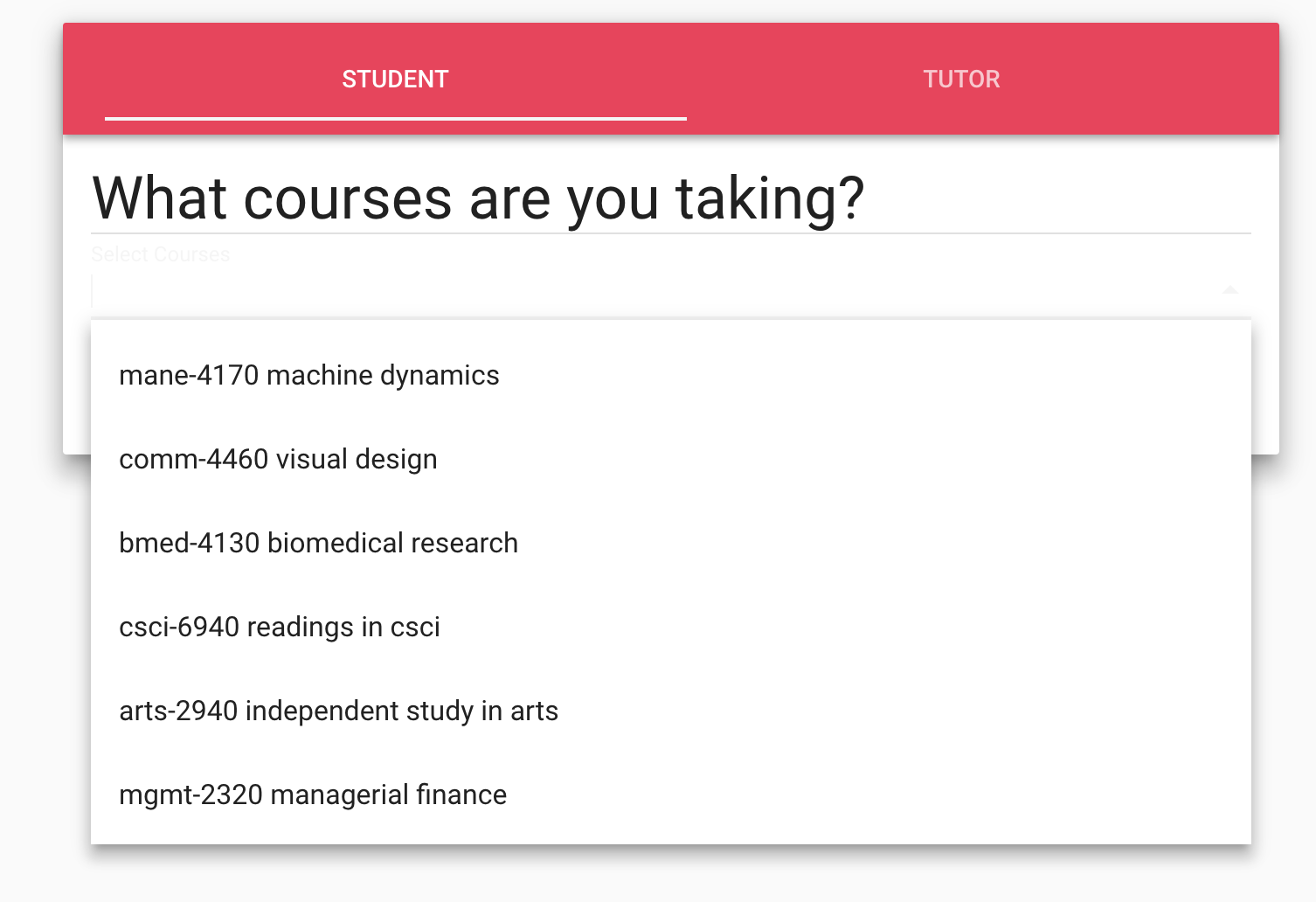Collapse the Select Courses dropdown arrow

point(1229,289)
